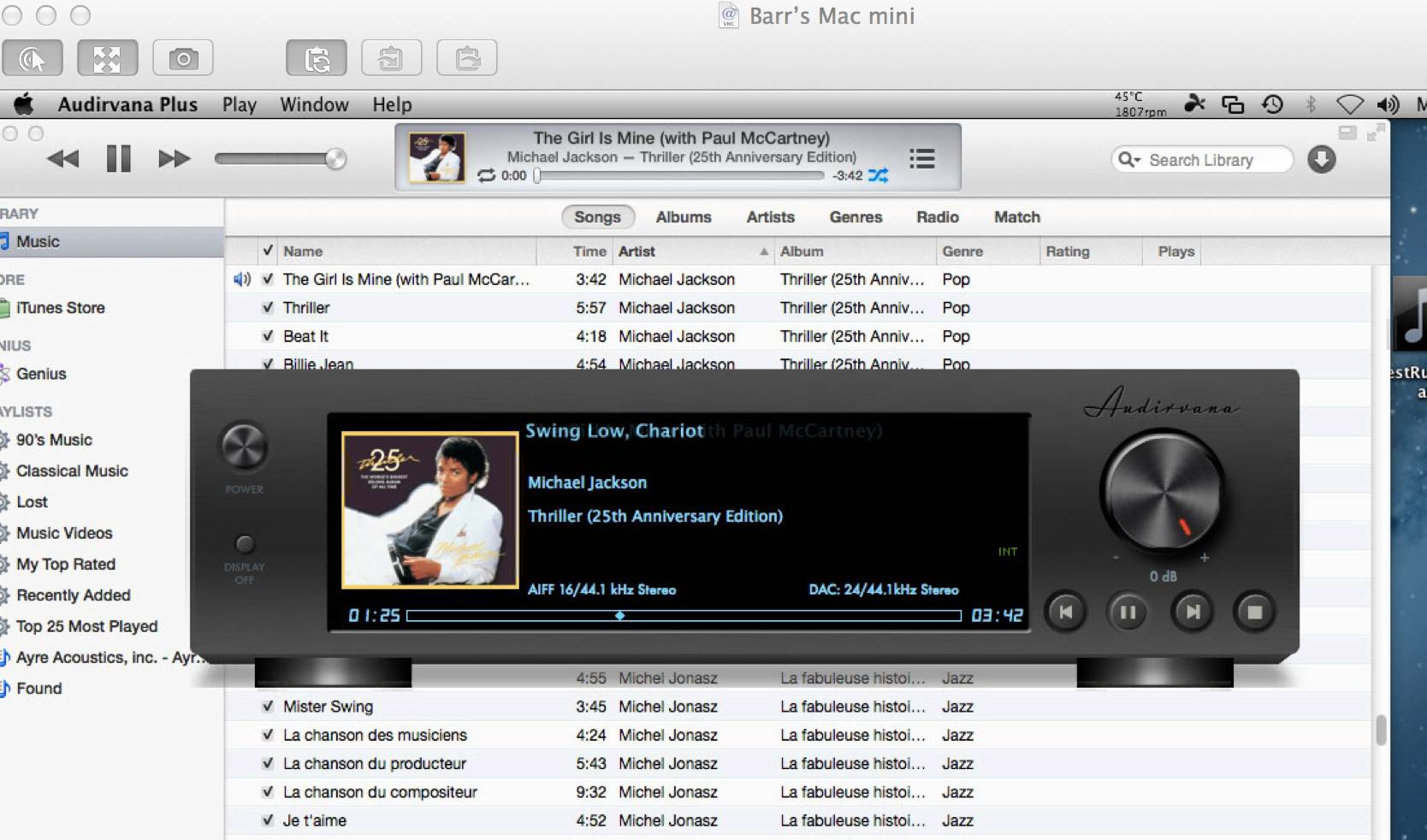Click the album artwork in now playing panel
The width and height of the screenshot is (1427, 840).
(437, 157)
